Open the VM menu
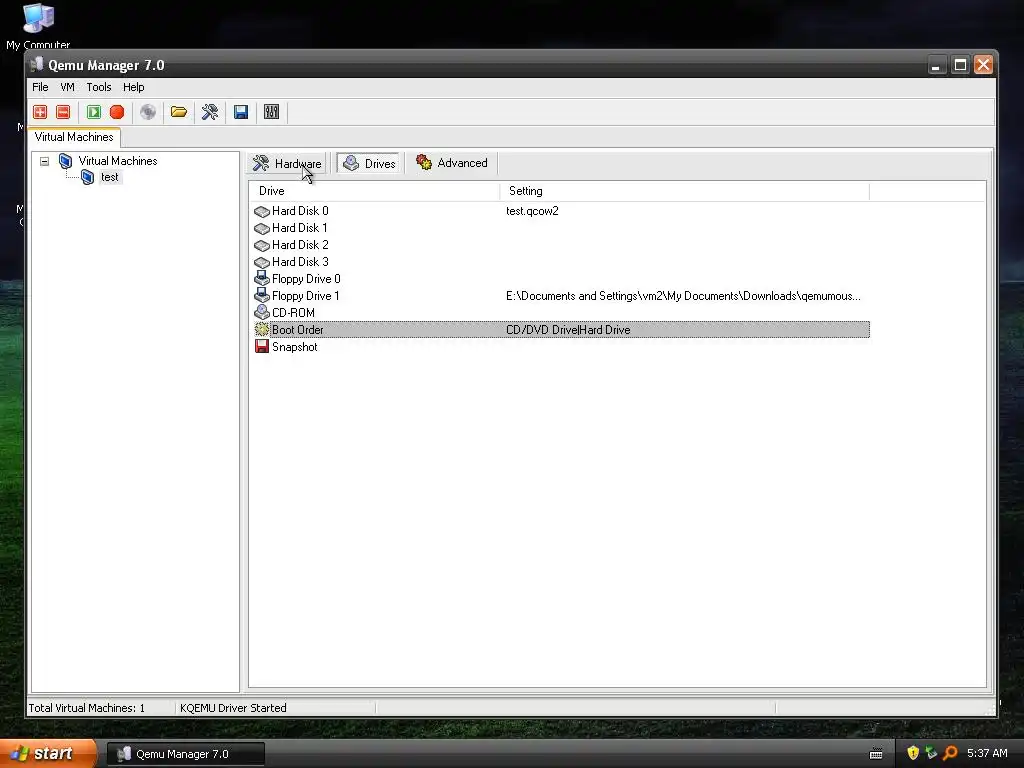 point(67,87)
